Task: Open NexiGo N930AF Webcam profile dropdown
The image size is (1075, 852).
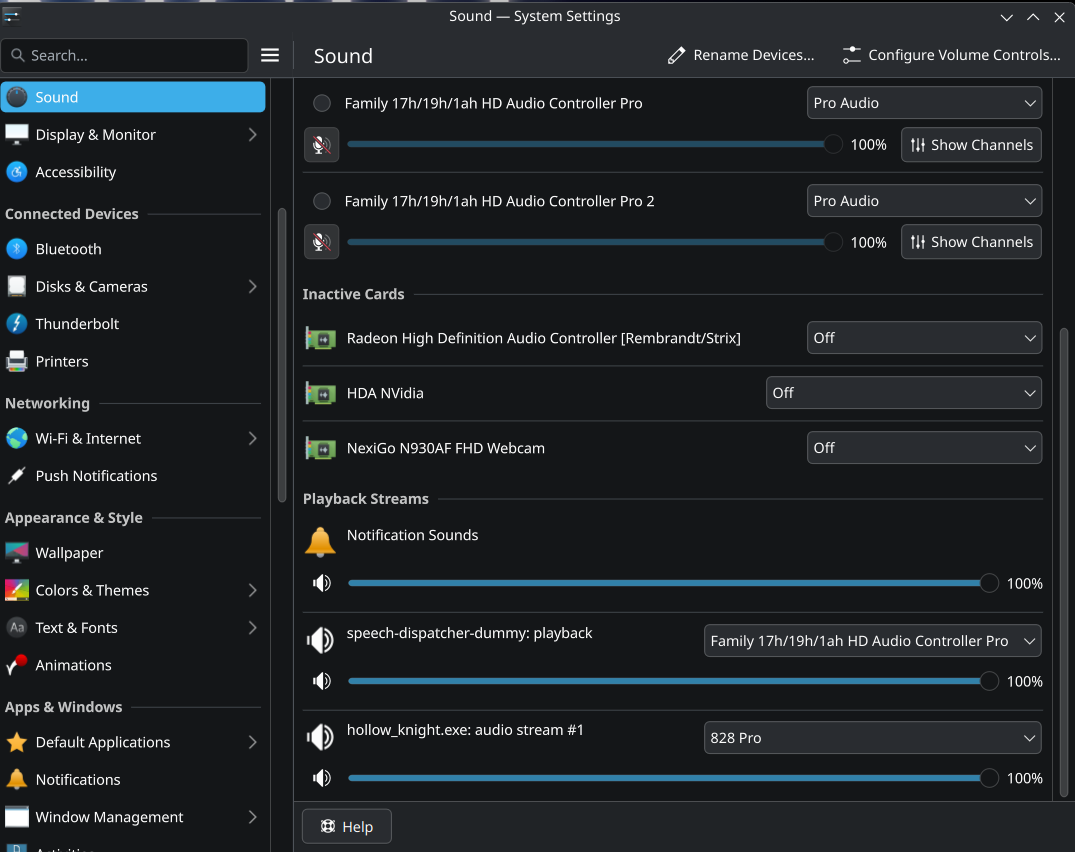Action: 923,448
